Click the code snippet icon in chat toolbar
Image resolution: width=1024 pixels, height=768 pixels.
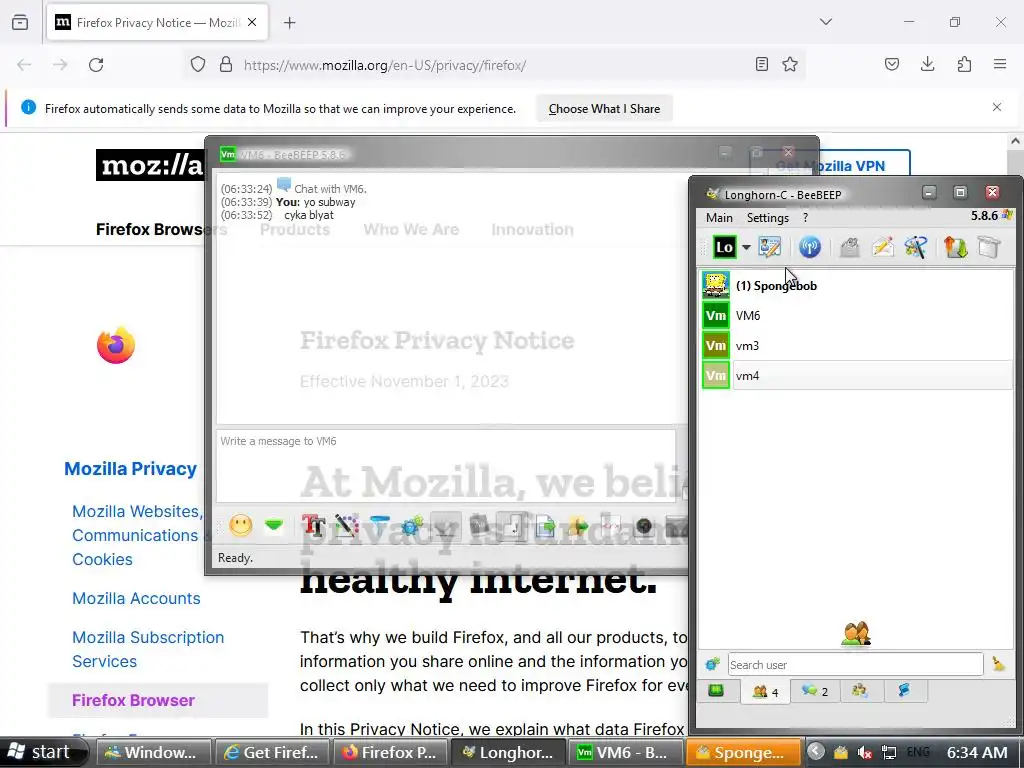(611, 526)
